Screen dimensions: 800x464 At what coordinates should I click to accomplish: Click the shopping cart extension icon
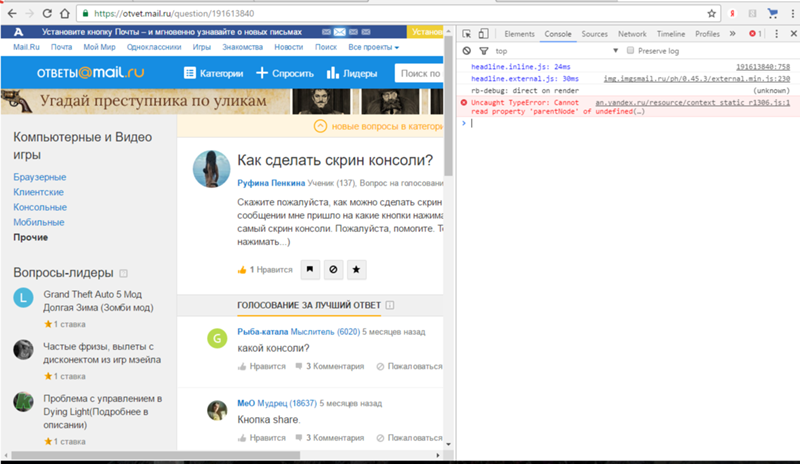773,14
